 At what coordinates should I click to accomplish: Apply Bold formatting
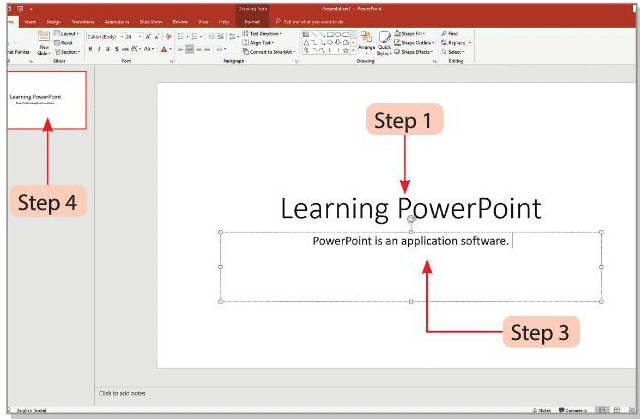[90, 49]
